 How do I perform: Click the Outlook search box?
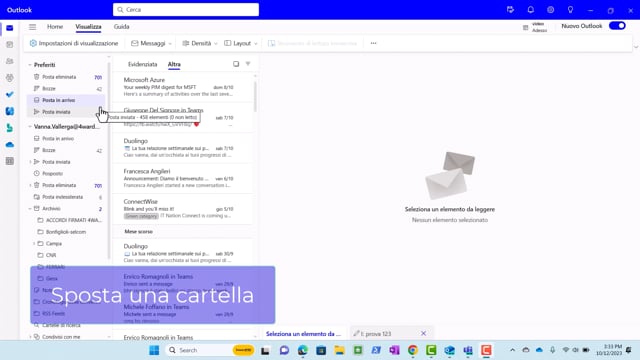click(186, 9)
